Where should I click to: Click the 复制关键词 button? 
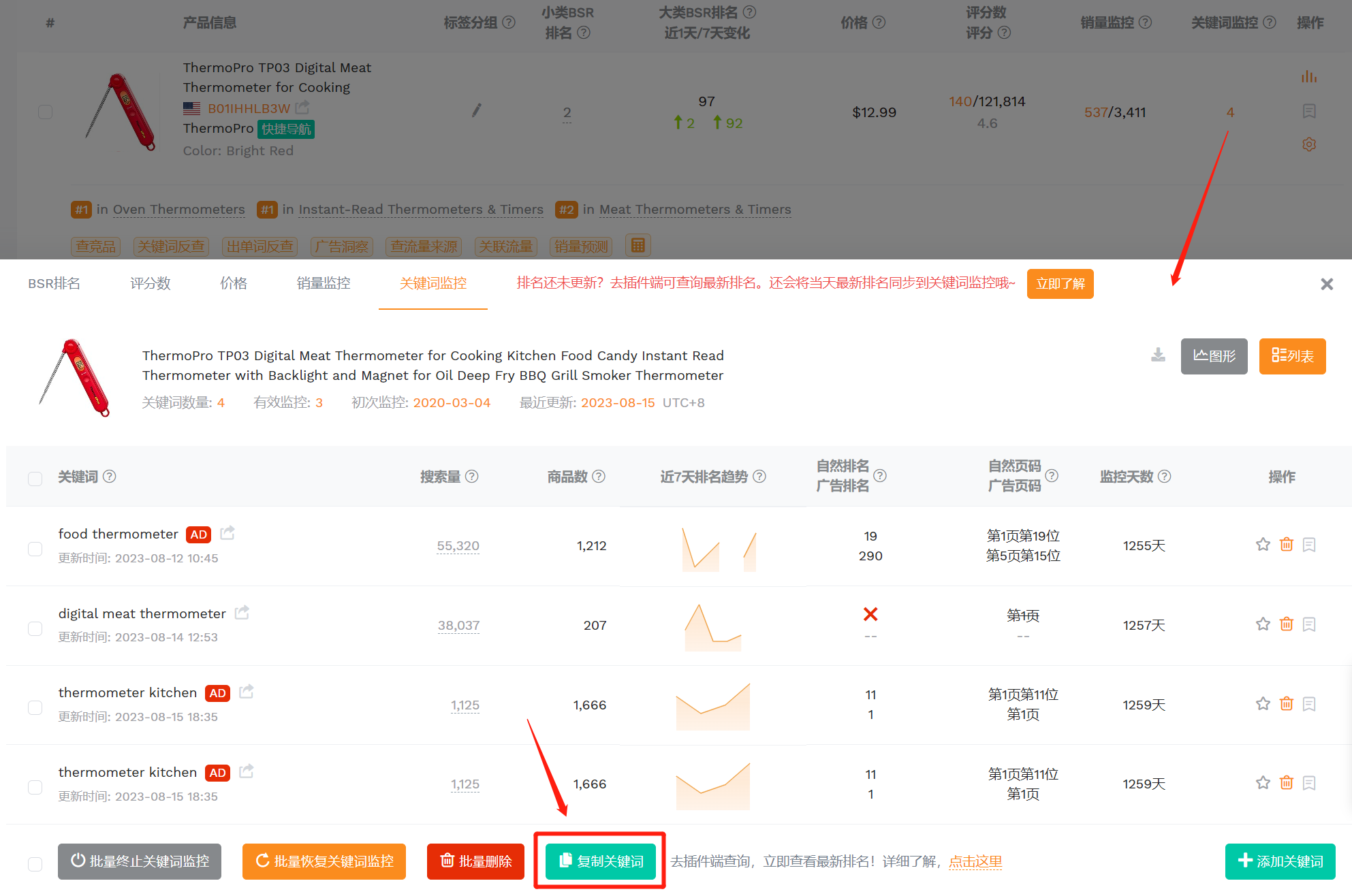601,861
